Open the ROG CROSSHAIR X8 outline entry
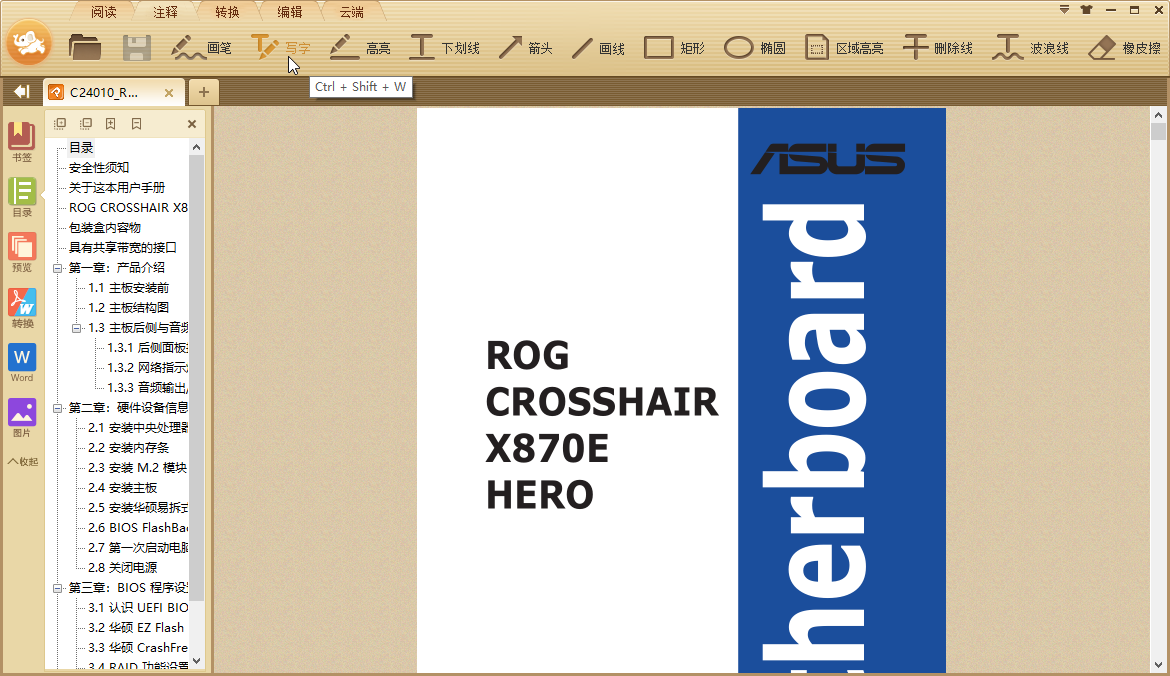This screenshot has width=1170, height=676. (128, 207)
